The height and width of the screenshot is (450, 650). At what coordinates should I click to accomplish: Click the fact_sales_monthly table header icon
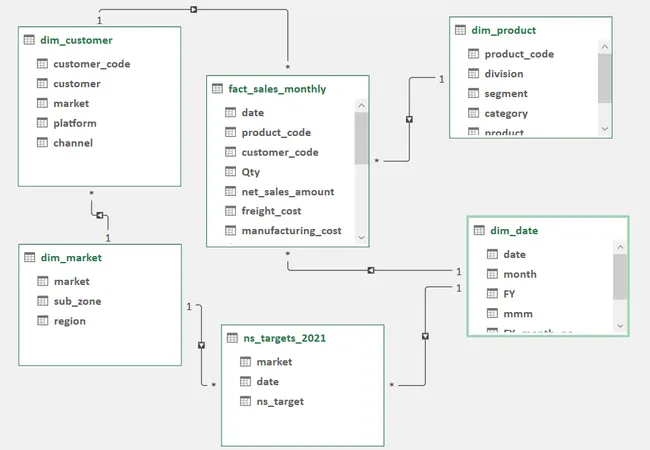click(217, 88)
